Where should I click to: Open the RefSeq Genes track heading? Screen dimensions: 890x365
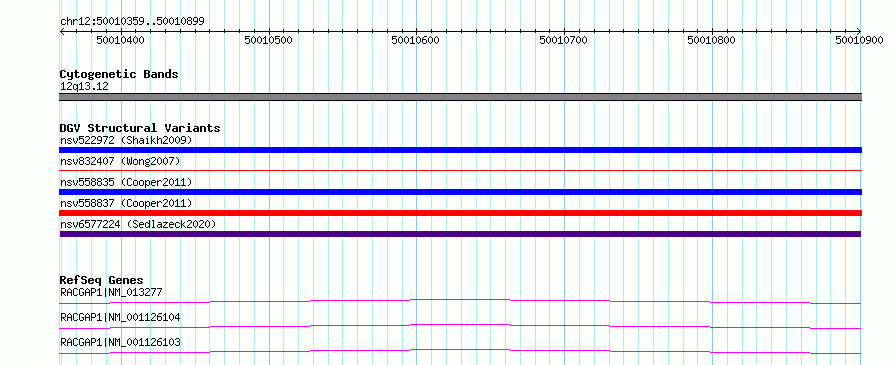[x=102, y=280]
